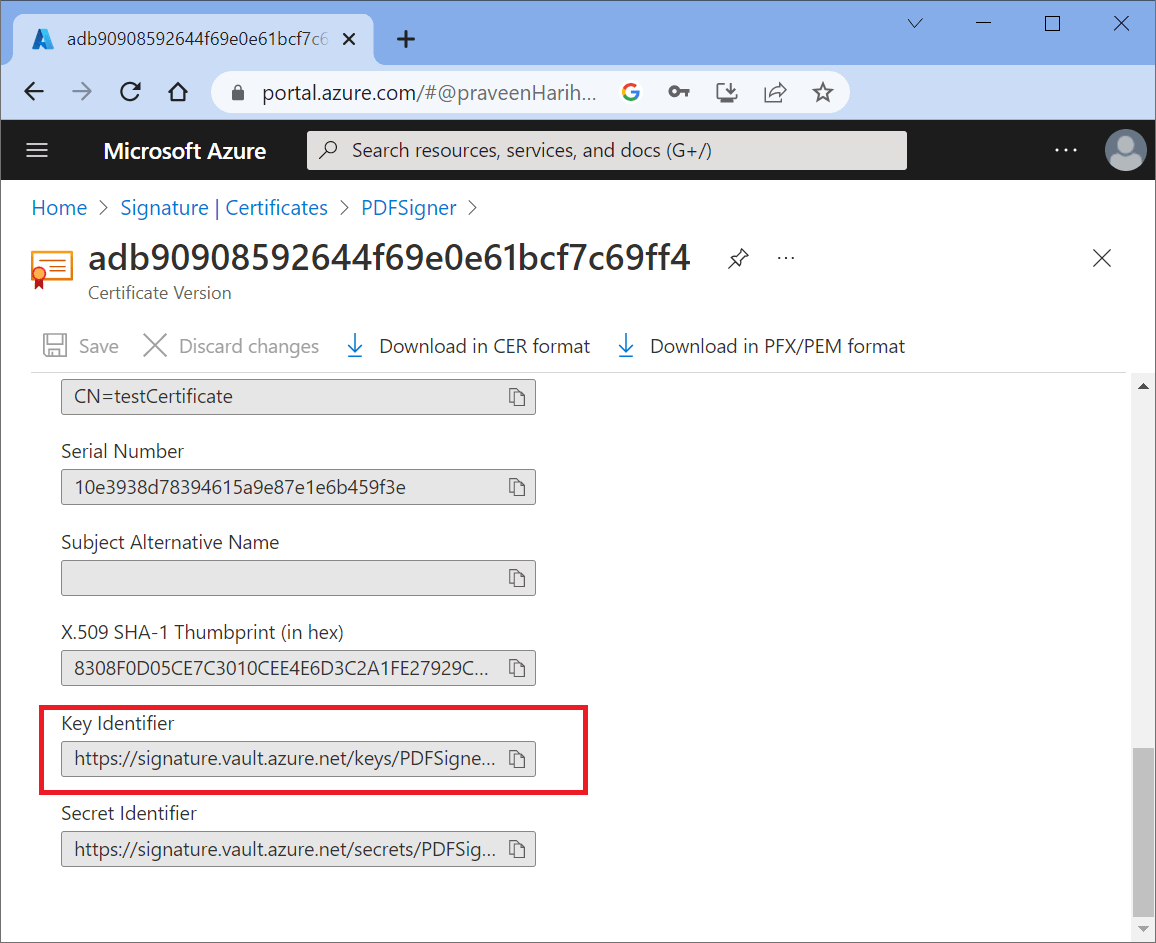Reload the page with refresh icon
Screen dimensions: 1156x943
coord(130,91)
